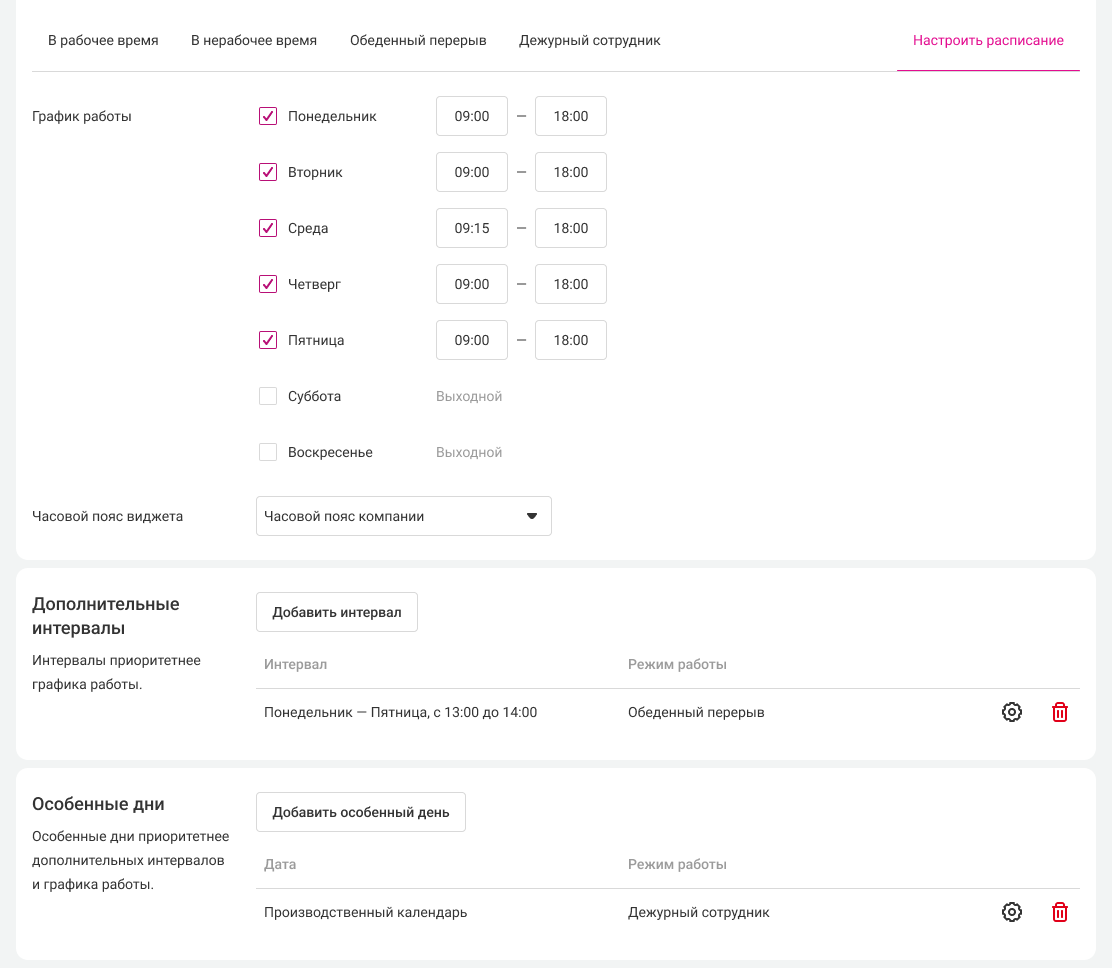Click Monday end time field 18:00
1112x968 pixels.
click(571, 116)
